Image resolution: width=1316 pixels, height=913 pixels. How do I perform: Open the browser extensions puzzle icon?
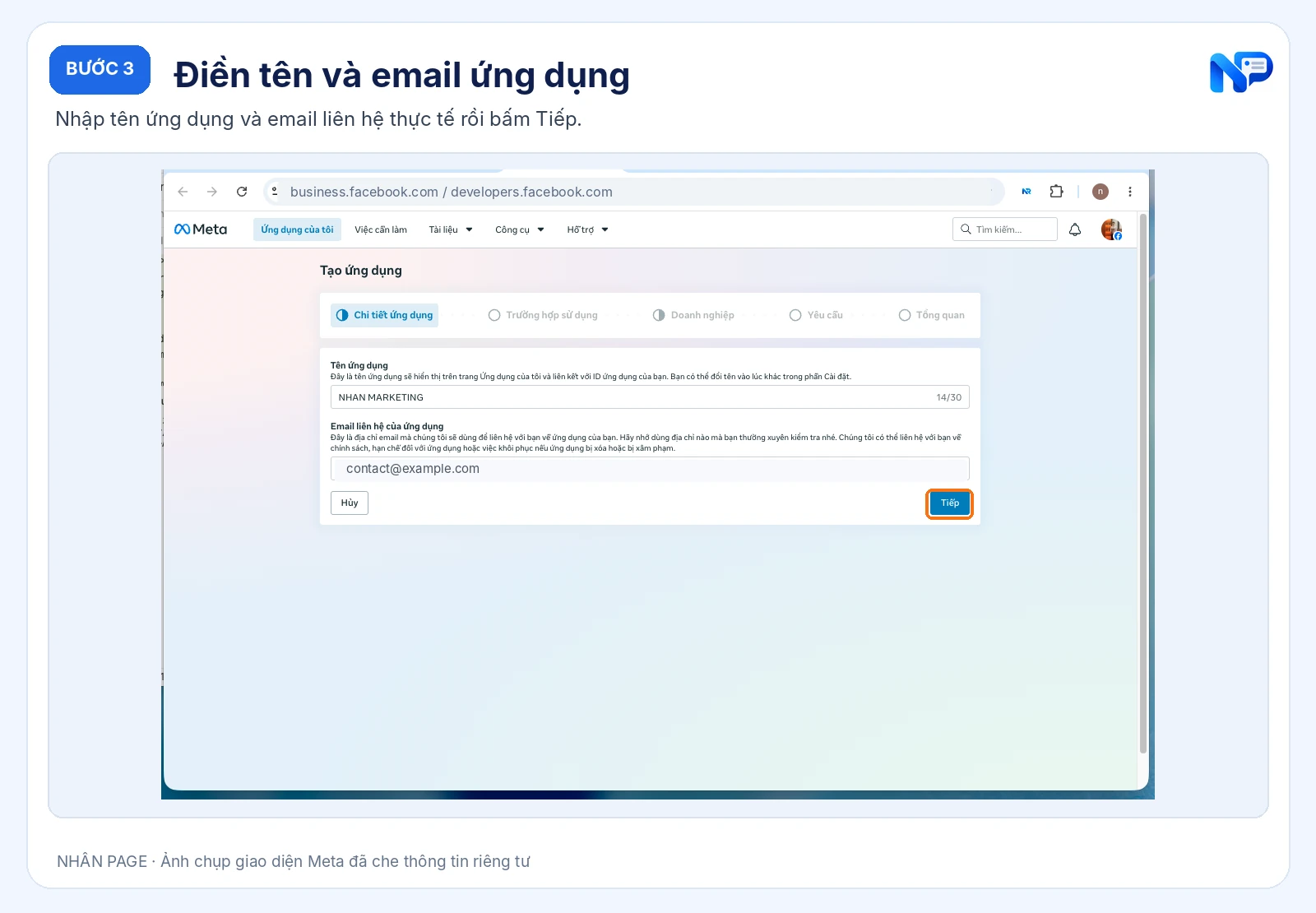pyautogui.click(x=1057, y=192)
